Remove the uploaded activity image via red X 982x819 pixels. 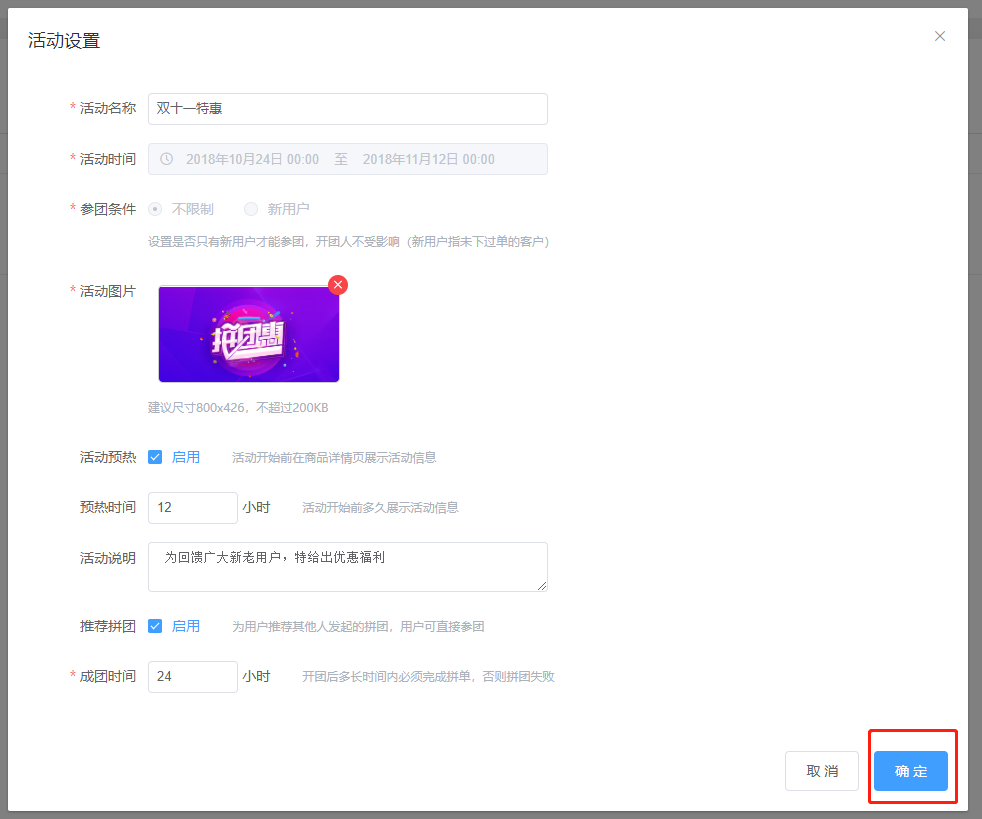[x=338, y=285]
